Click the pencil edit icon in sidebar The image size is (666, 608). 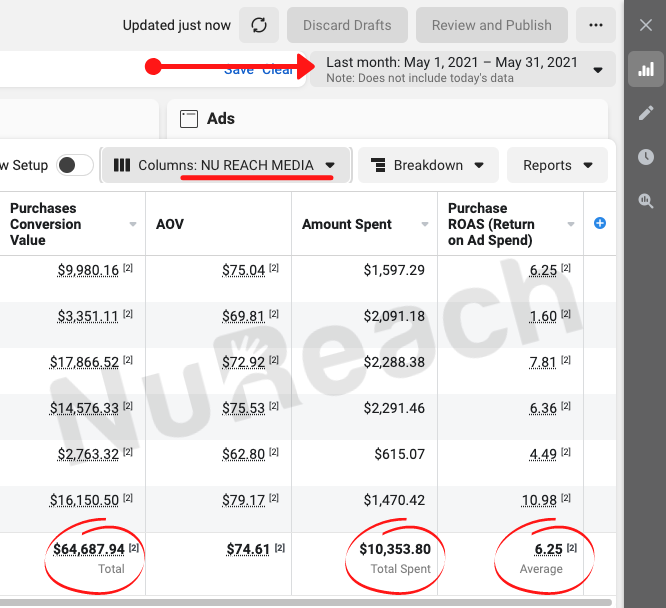[645, 113]
